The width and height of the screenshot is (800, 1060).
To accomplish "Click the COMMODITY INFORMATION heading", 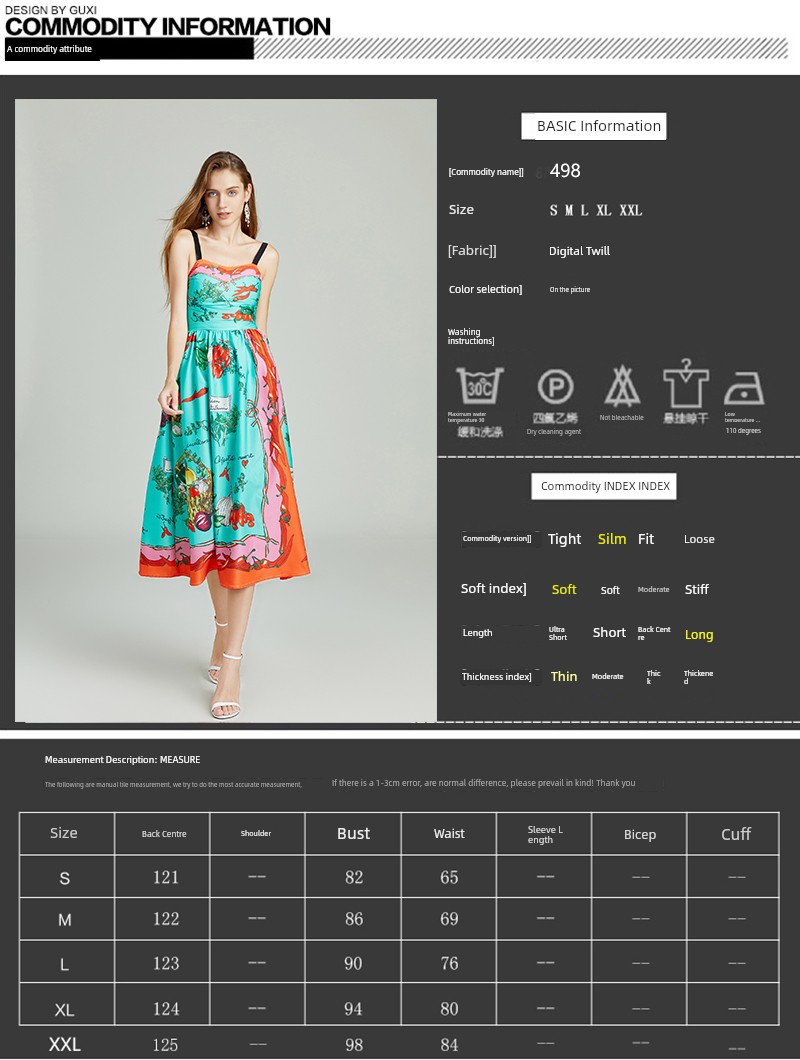I will coord(168,27).
